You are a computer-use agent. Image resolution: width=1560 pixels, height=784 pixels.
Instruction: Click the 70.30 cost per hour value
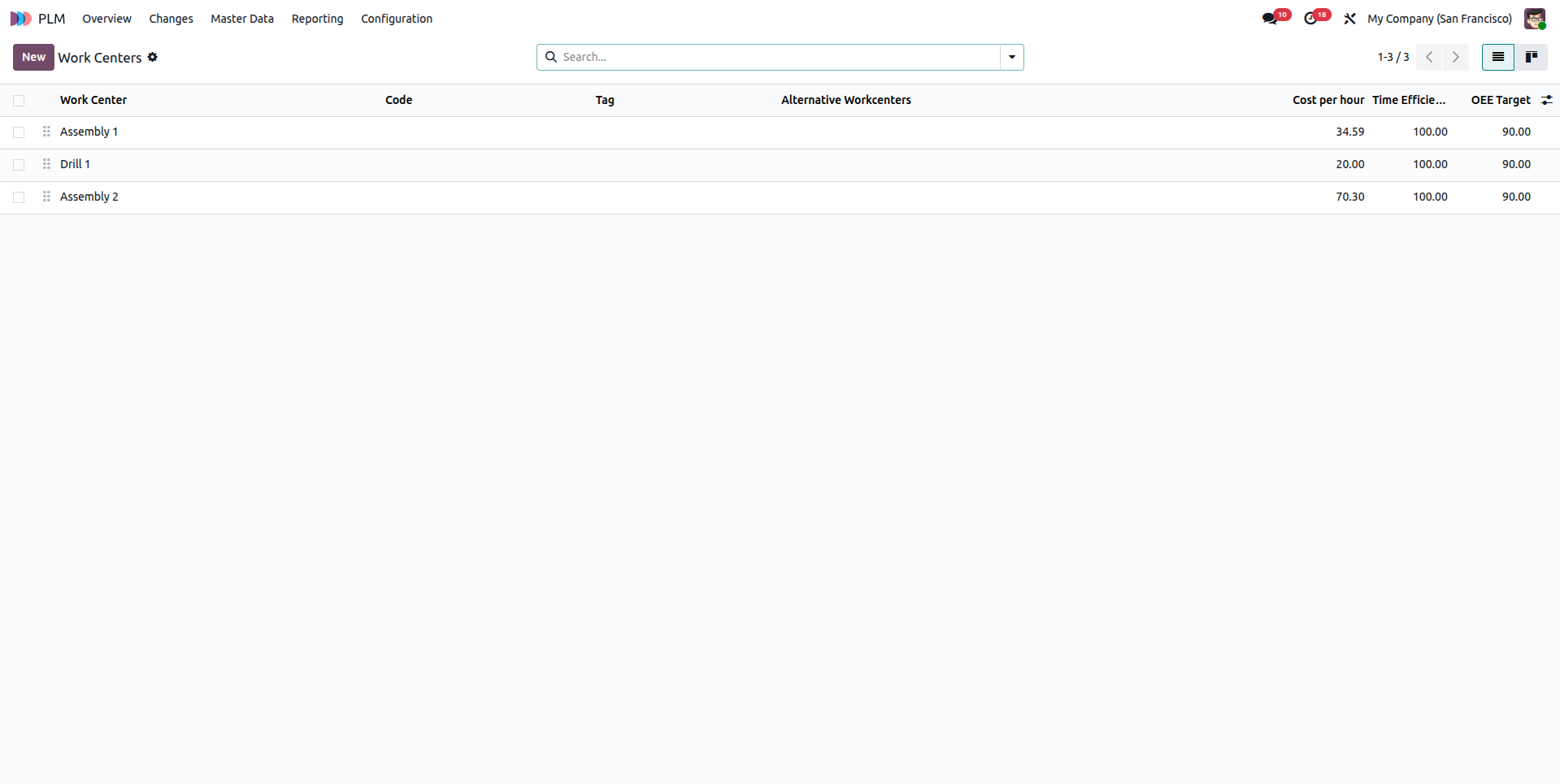click(x=1349, y=197)
